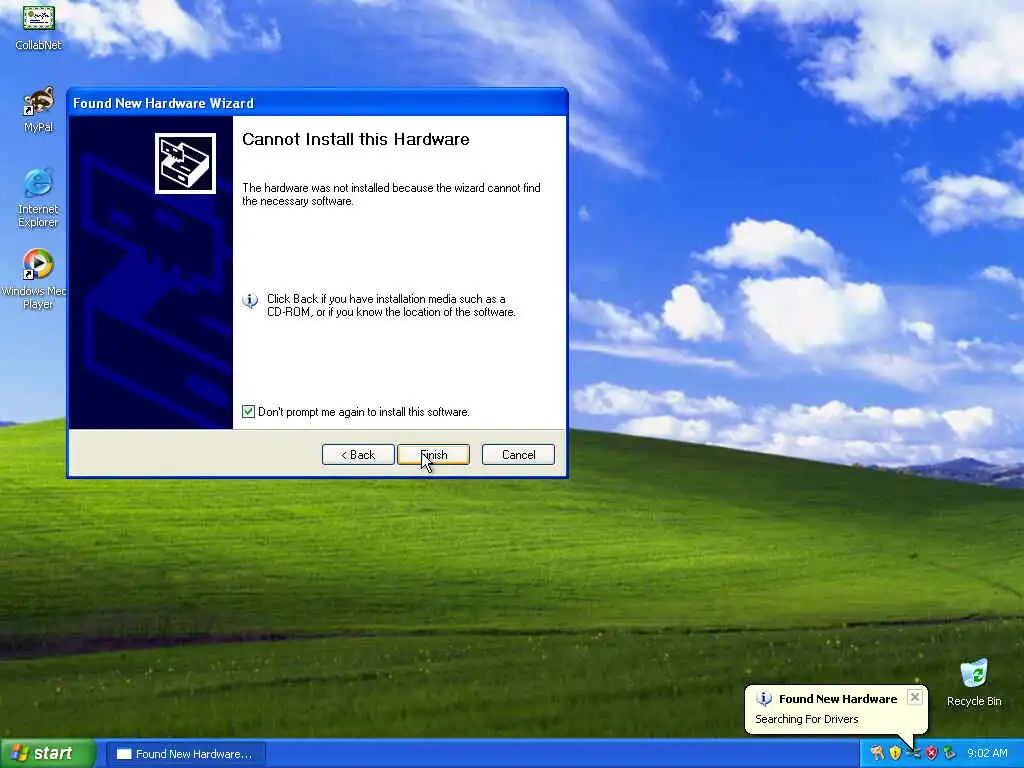Click the Safely Remove Hardware tray icon

[950, 753]
